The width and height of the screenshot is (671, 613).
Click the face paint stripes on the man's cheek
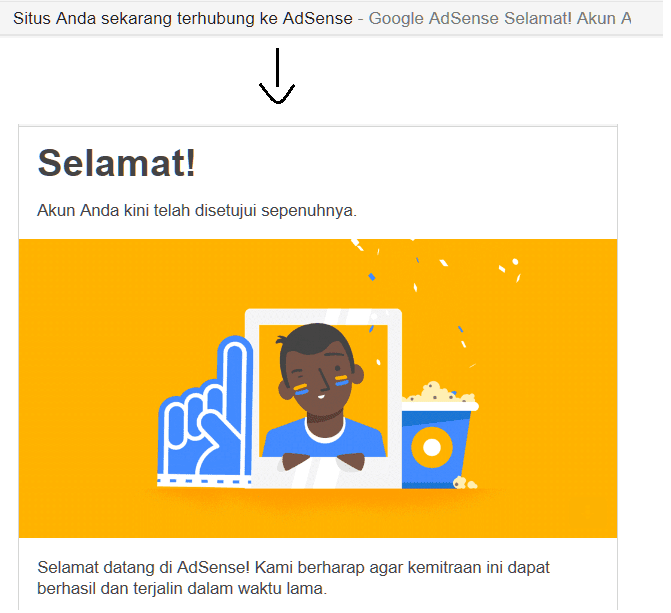coord(341,380)
